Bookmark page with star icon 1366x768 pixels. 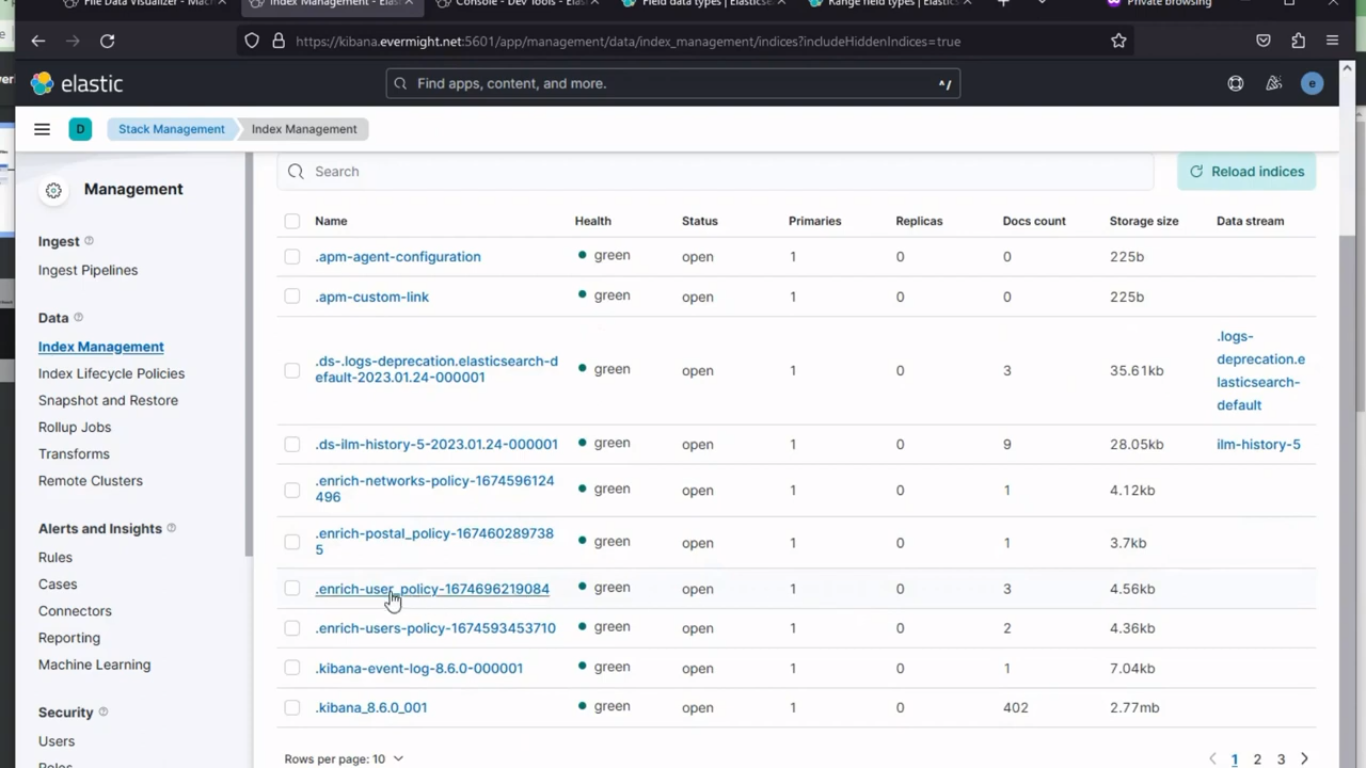(1118, 41)
